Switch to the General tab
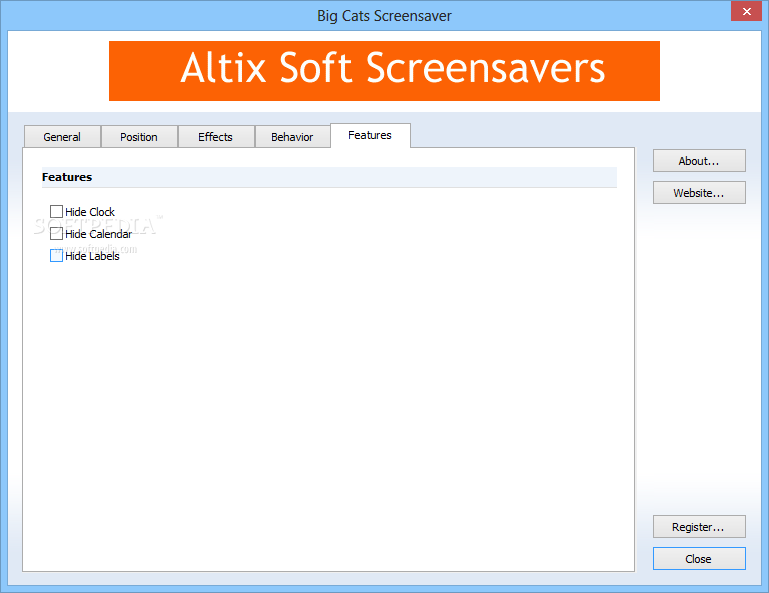This screenshot has width=769, height=593. coord(62,137)
